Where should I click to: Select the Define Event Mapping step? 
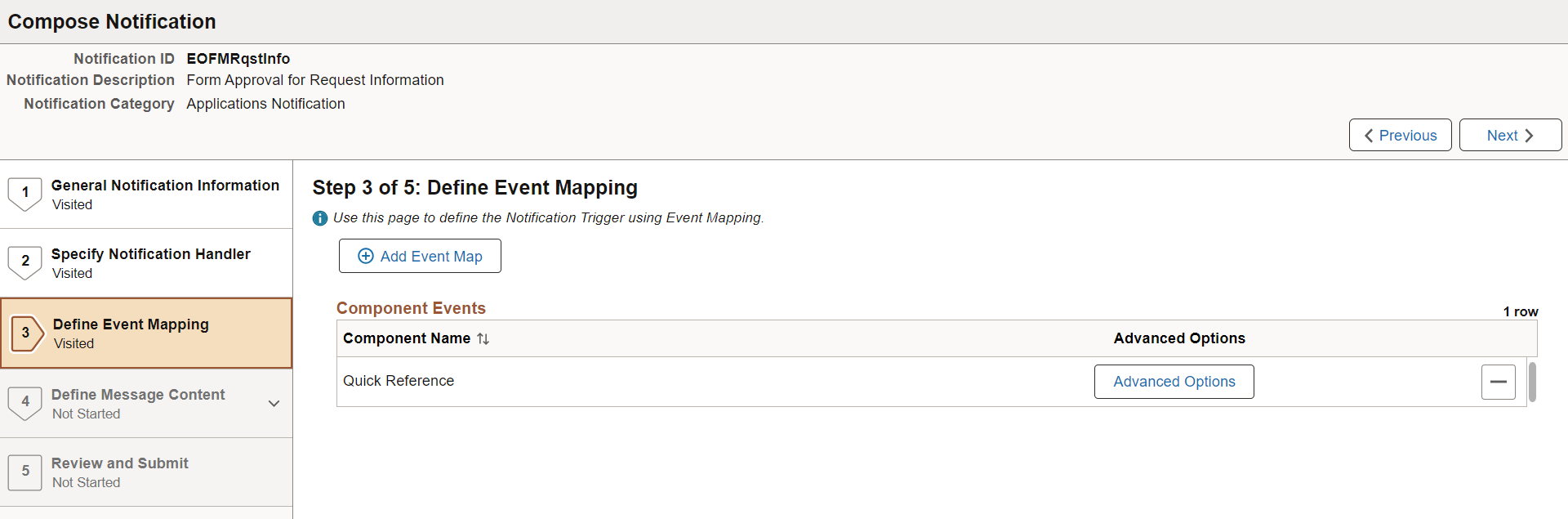pos(146,333)
